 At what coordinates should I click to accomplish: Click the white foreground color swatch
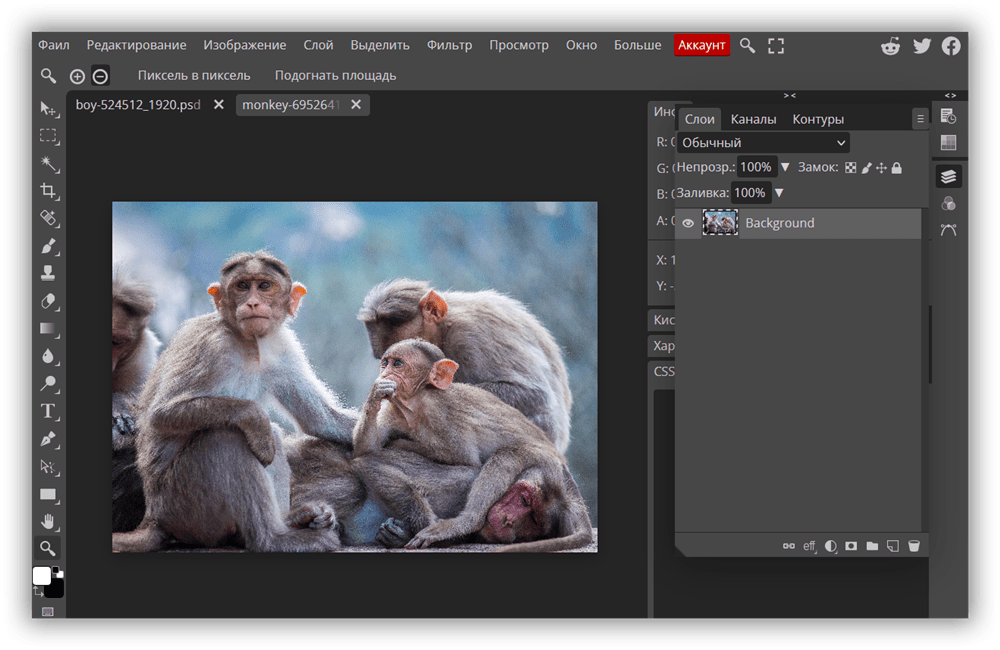(41, 575)
